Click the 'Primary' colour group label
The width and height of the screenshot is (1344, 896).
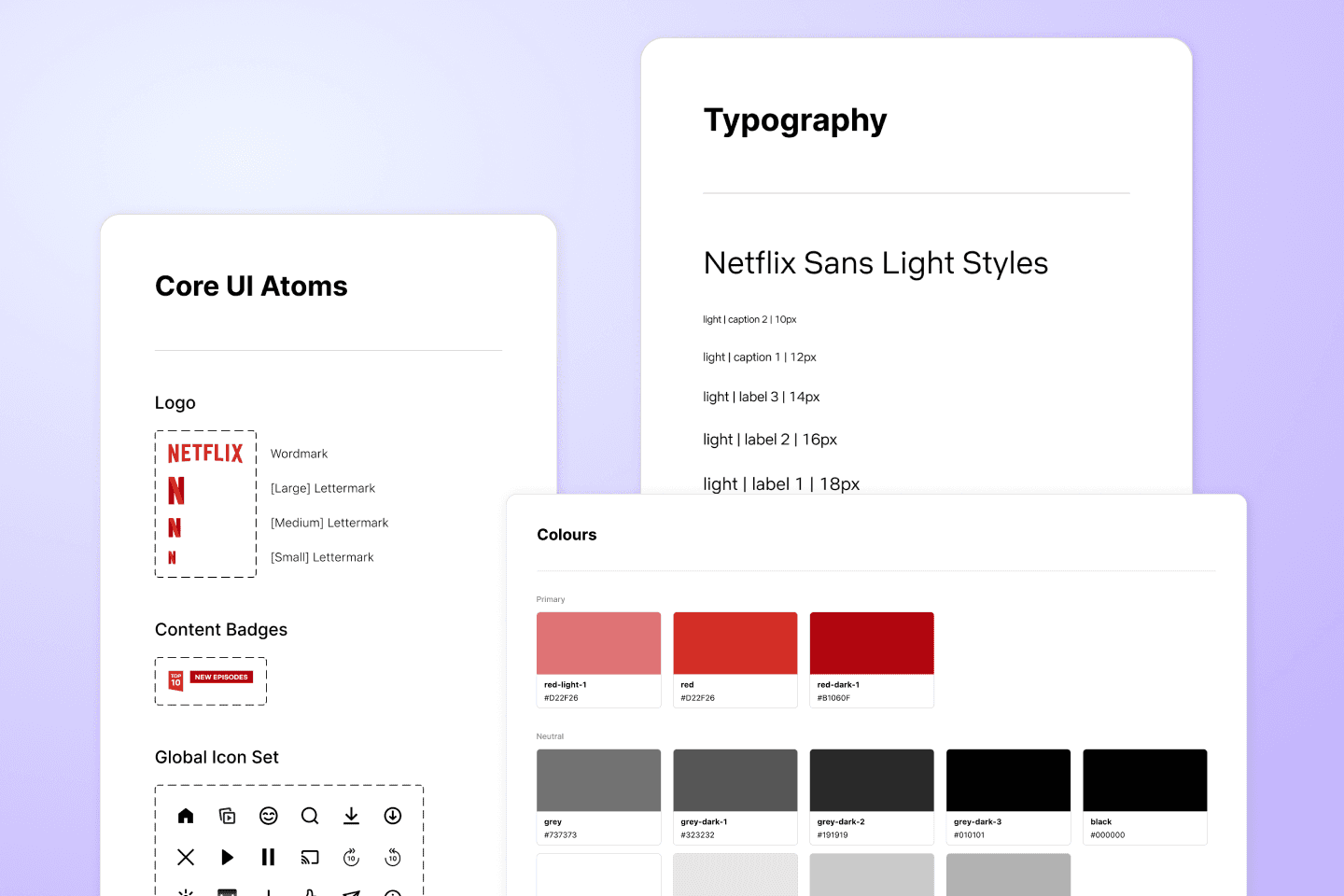[x=551, y=599]
